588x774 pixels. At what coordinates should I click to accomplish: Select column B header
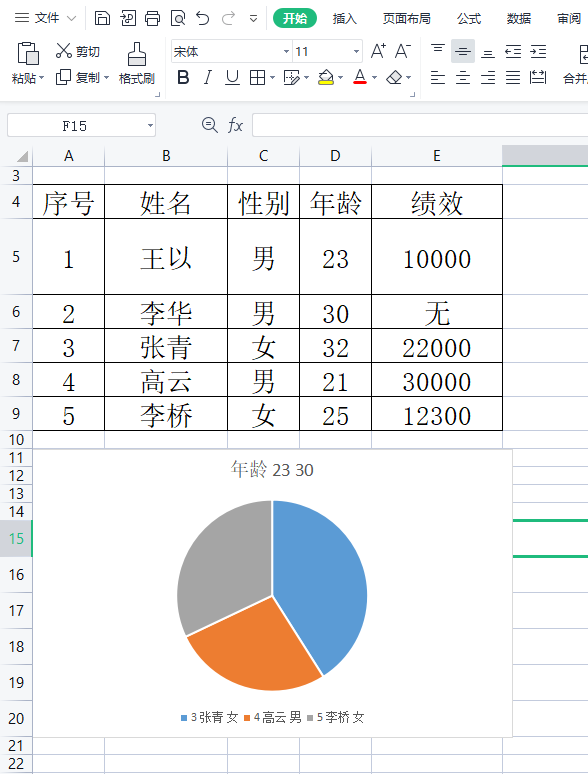pyautogui.click(x=166, y=156)
